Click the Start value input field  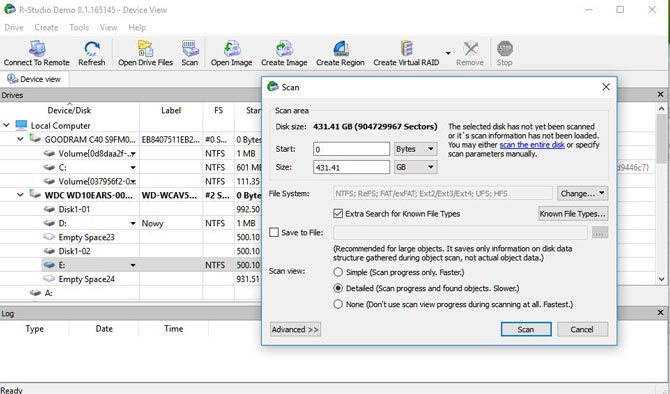(351, 149)
